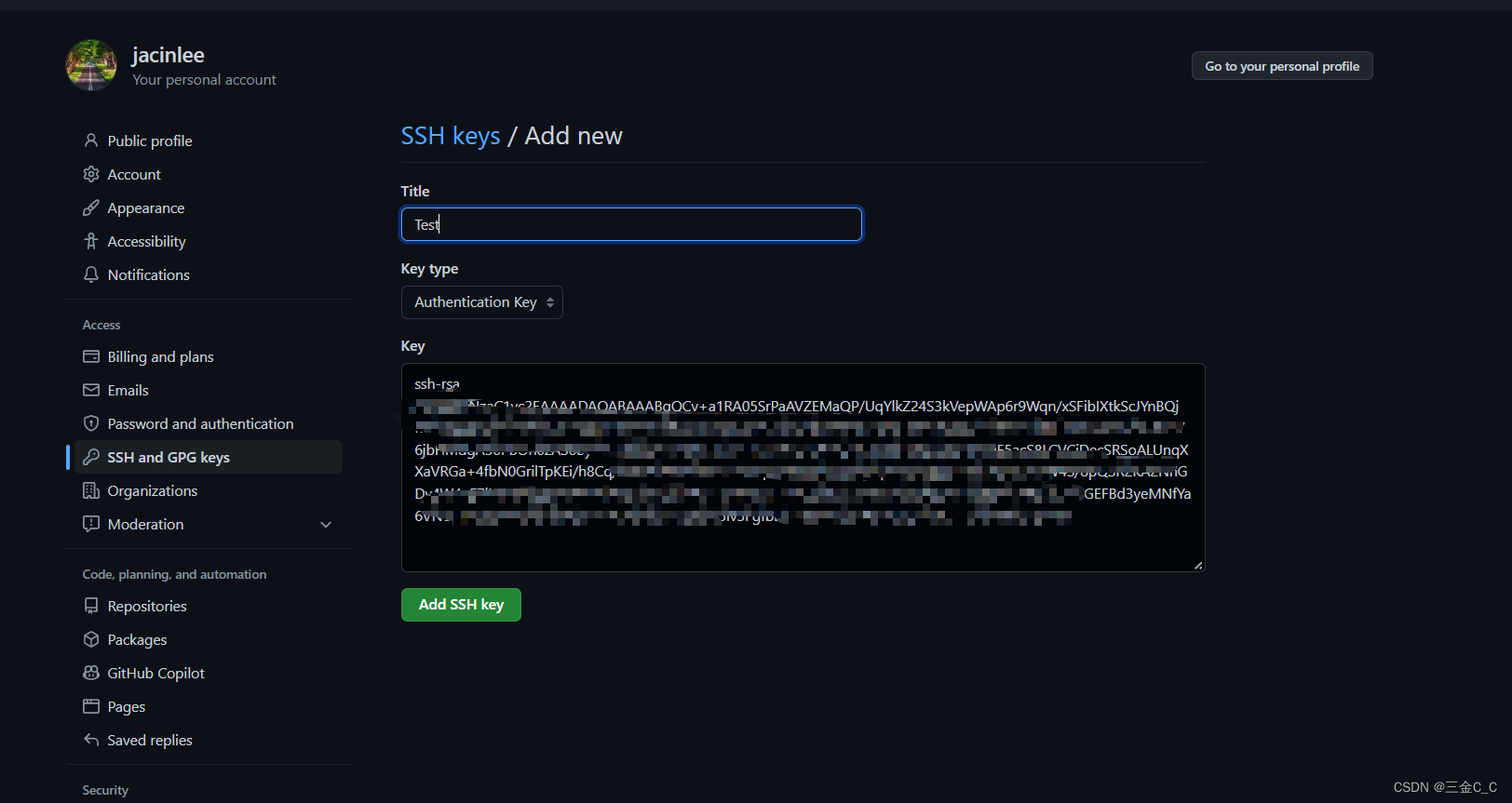This screenshot has height=803, width=1512.
Task: Open GitHub Copilot settings
Action: pyautogui.click(x=156, y=673)
